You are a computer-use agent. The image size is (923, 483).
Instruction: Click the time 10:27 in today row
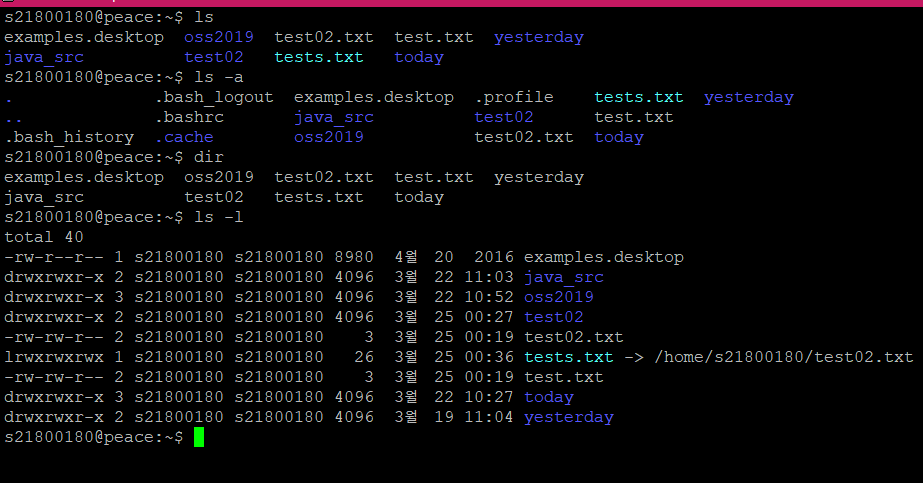tap(489, 397)
